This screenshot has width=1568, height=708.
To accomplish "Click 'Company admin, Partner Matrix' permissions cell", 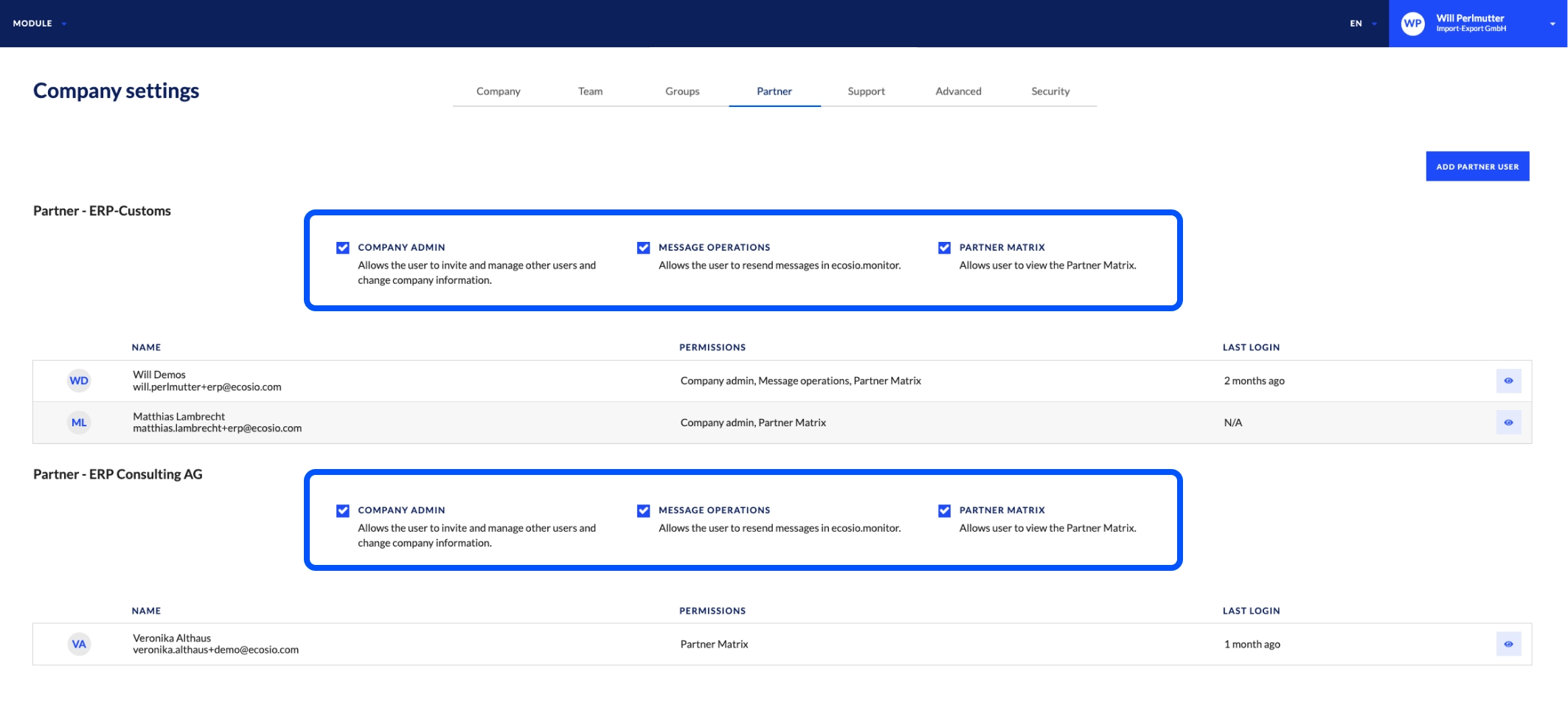I will pyautogui.click(x=753, y=423).
